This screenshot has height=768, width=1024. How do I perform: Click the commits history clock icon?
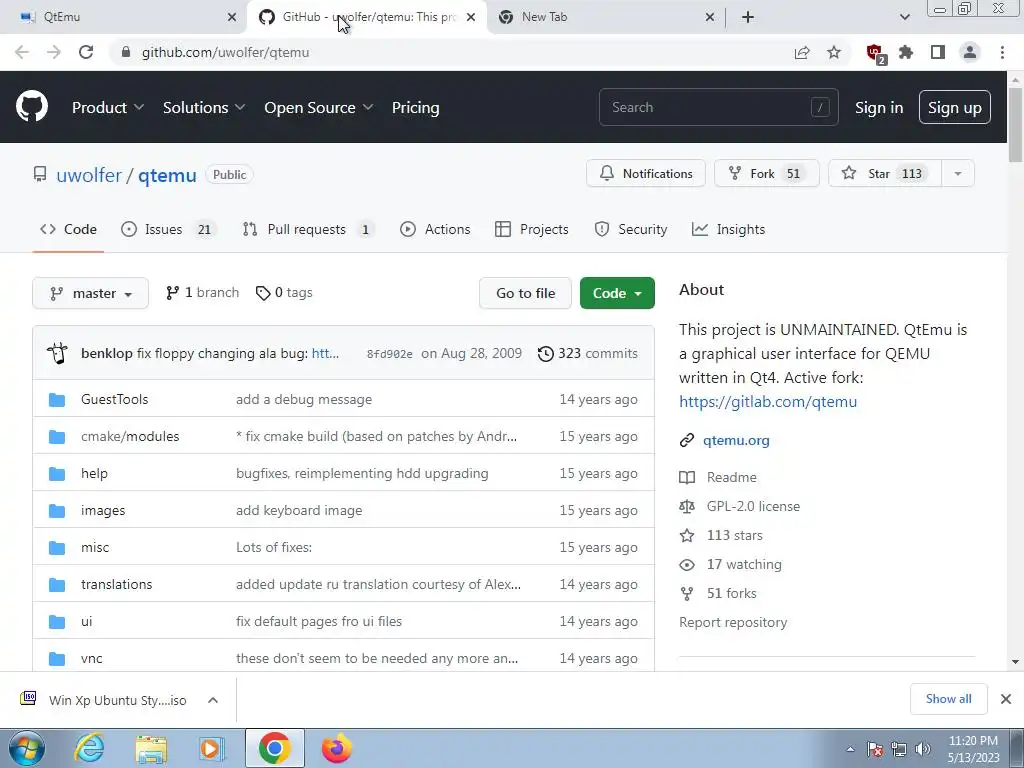click(x=545, y=353)
